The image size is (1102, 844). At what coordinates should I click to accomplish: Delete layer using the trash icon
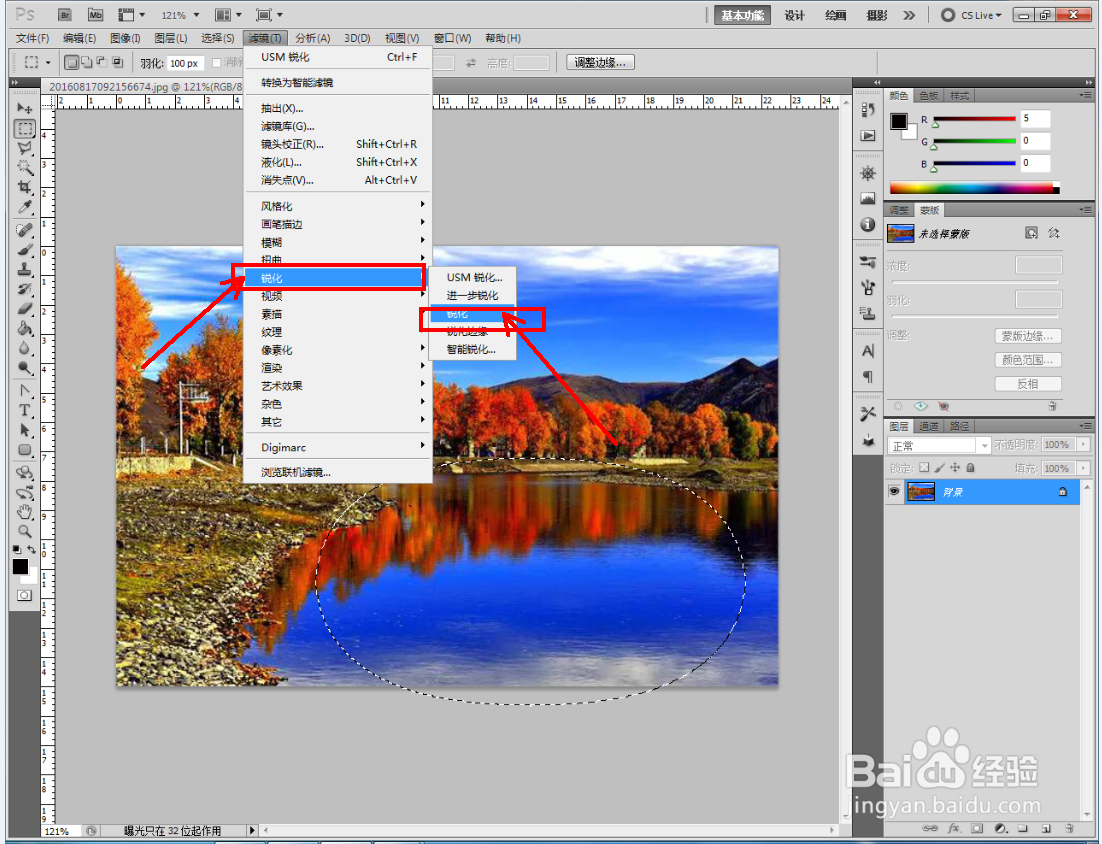coord(1069,828)
